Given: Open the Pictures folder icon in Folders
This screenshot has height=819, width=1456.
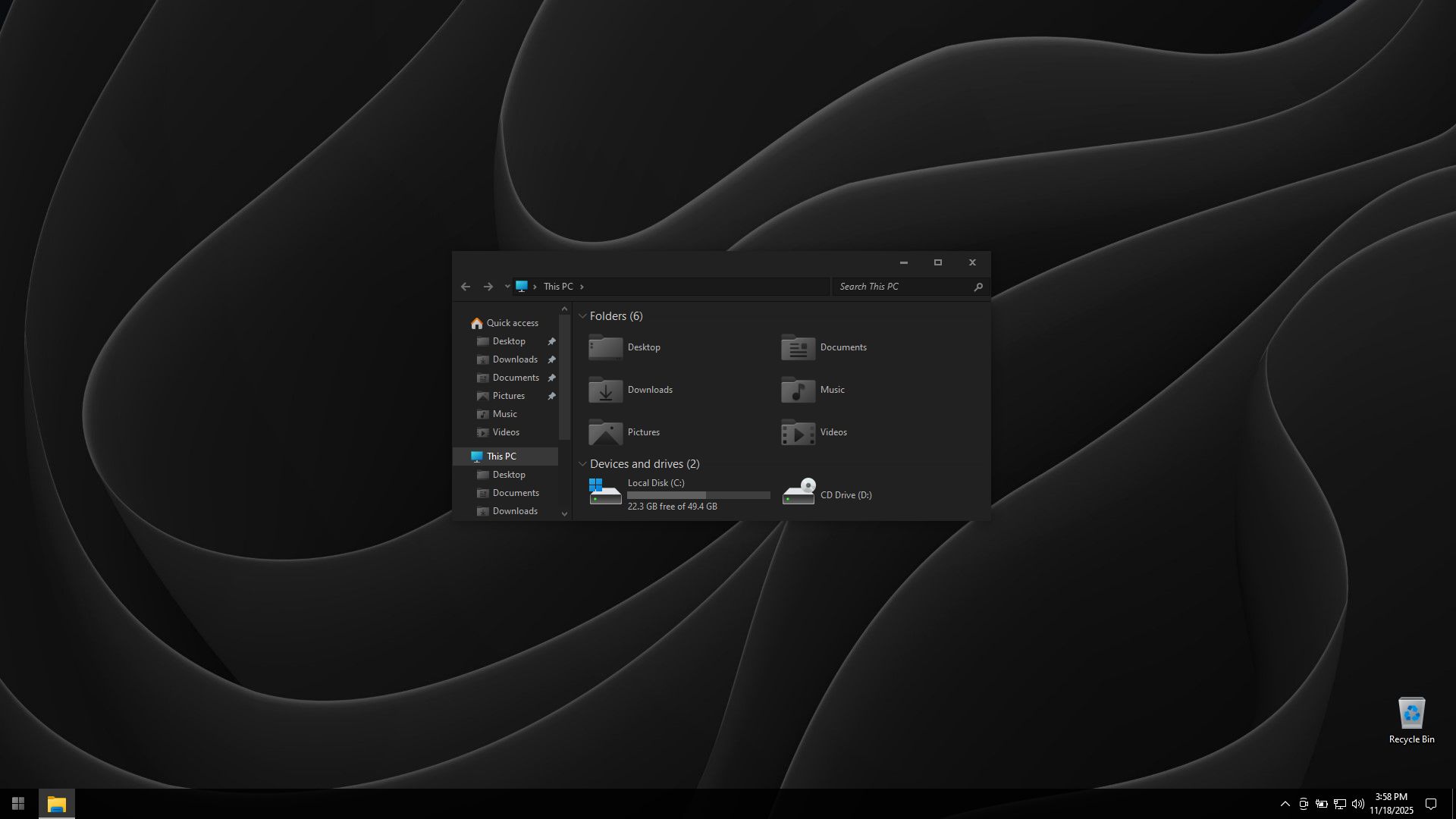Looking at the screenshot, I should coord(605,432).
